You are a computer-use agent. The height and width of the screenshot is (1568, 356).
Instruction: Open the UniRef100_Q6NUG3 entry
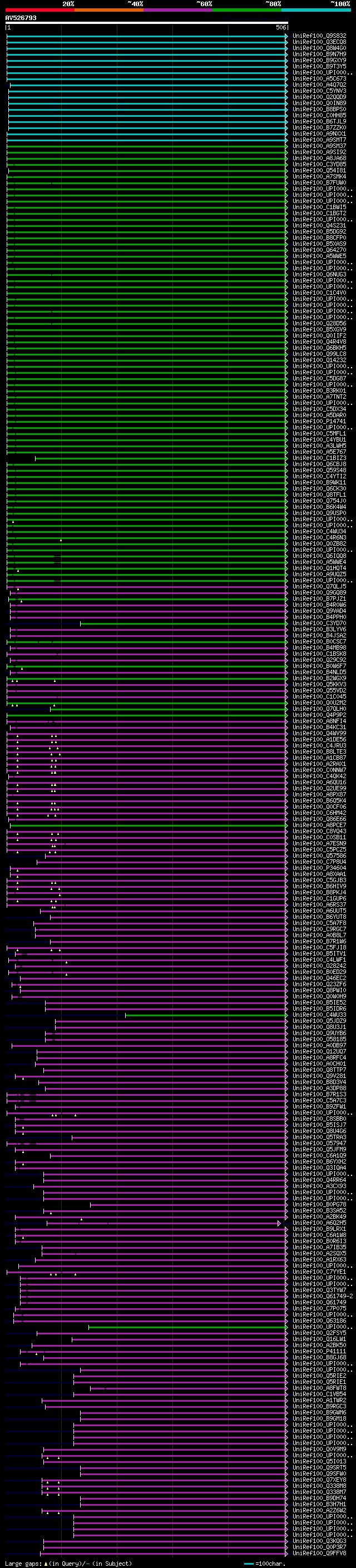coord(319,275)
